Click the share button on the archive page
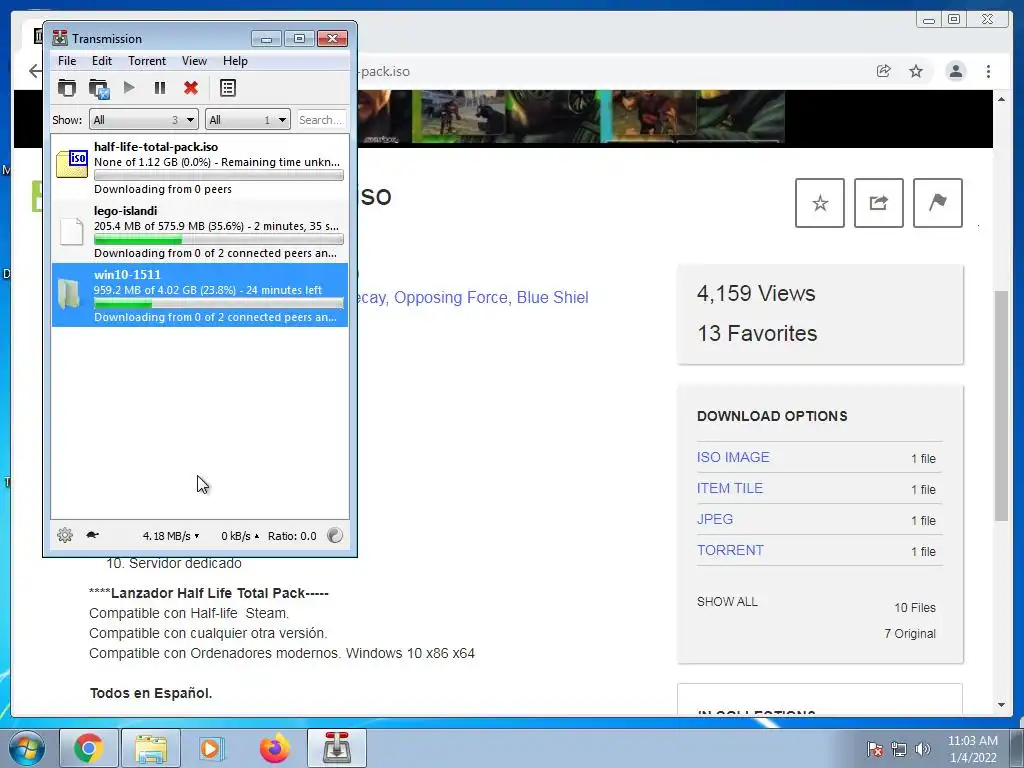1024x768 pixels. (x=878, y=203)
